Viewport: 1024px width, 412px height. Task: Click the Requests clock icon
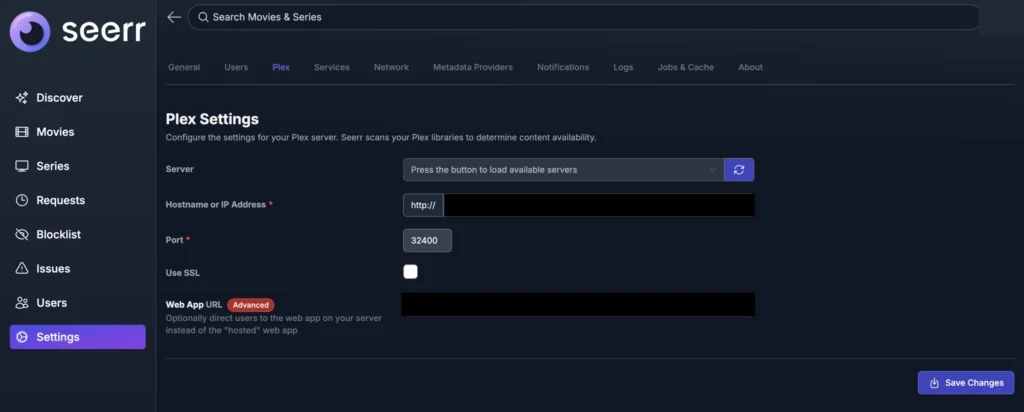pos(22,200)
